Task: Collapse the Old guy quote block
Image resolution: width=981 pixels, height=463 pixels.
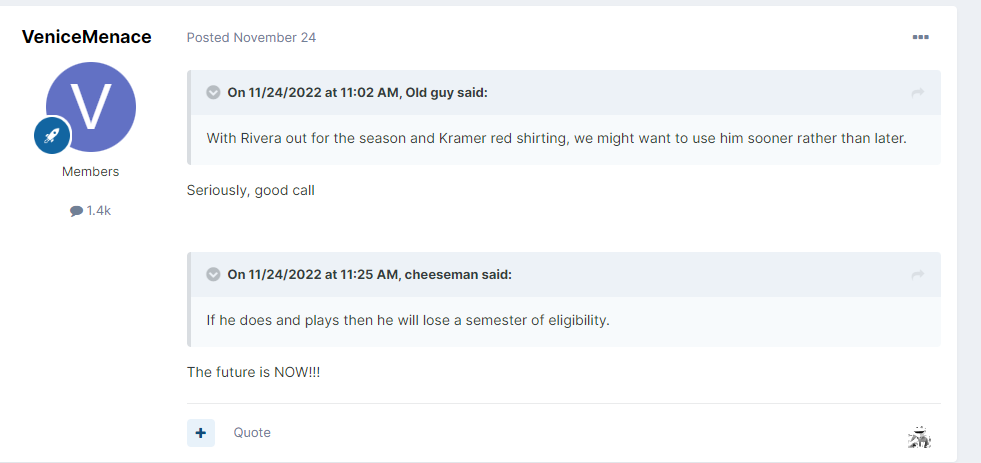Action: (x=213, y=93)
